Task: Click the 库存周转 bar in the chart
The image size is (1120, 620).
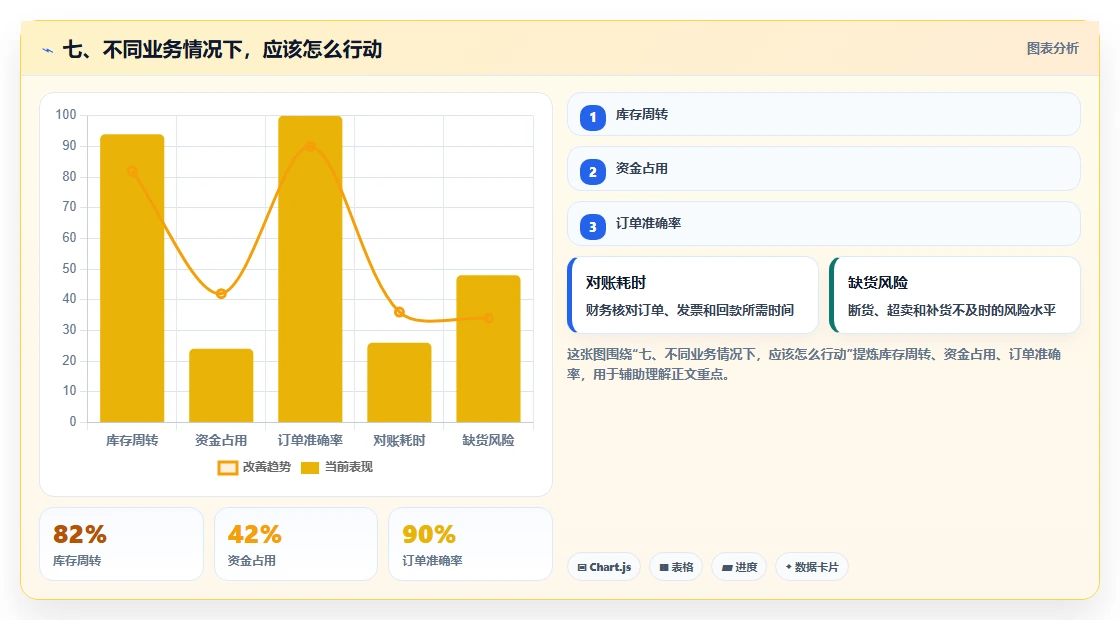Action: [132, 278]
